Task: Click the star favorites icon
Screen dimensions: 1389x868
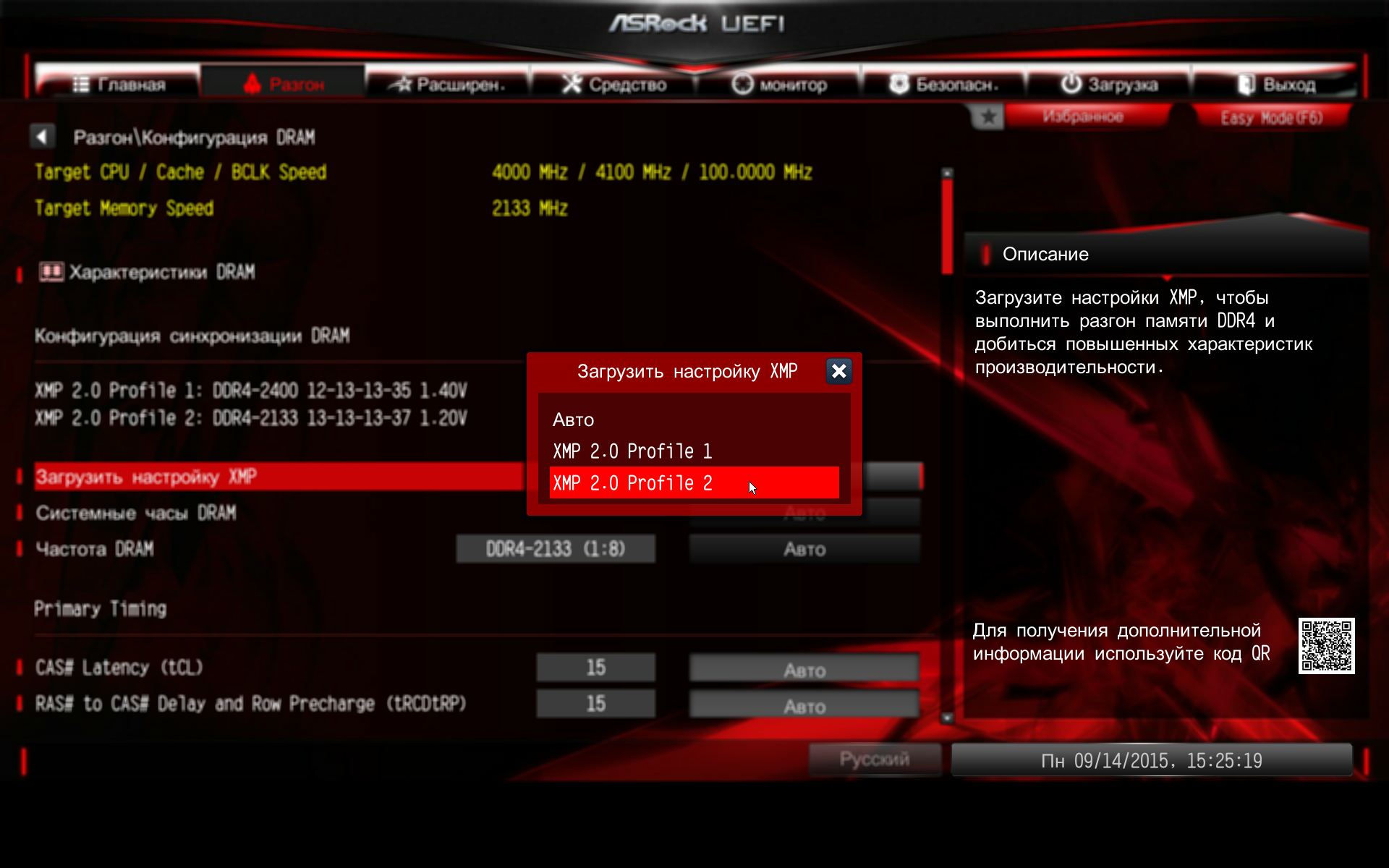Action: coord(988,117)
